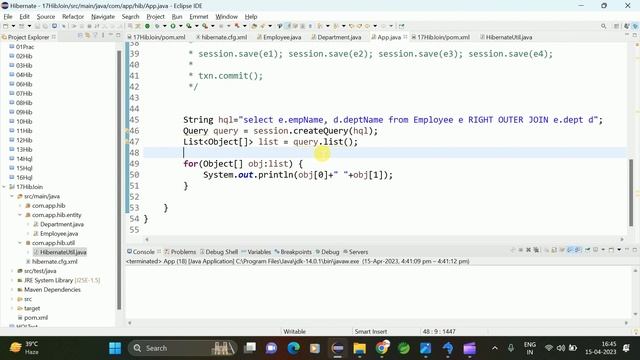The height and width of the screenshot is (360, 640).
Task: Click the toolbar Search magnifier icon
Action: tap(603, 26)
